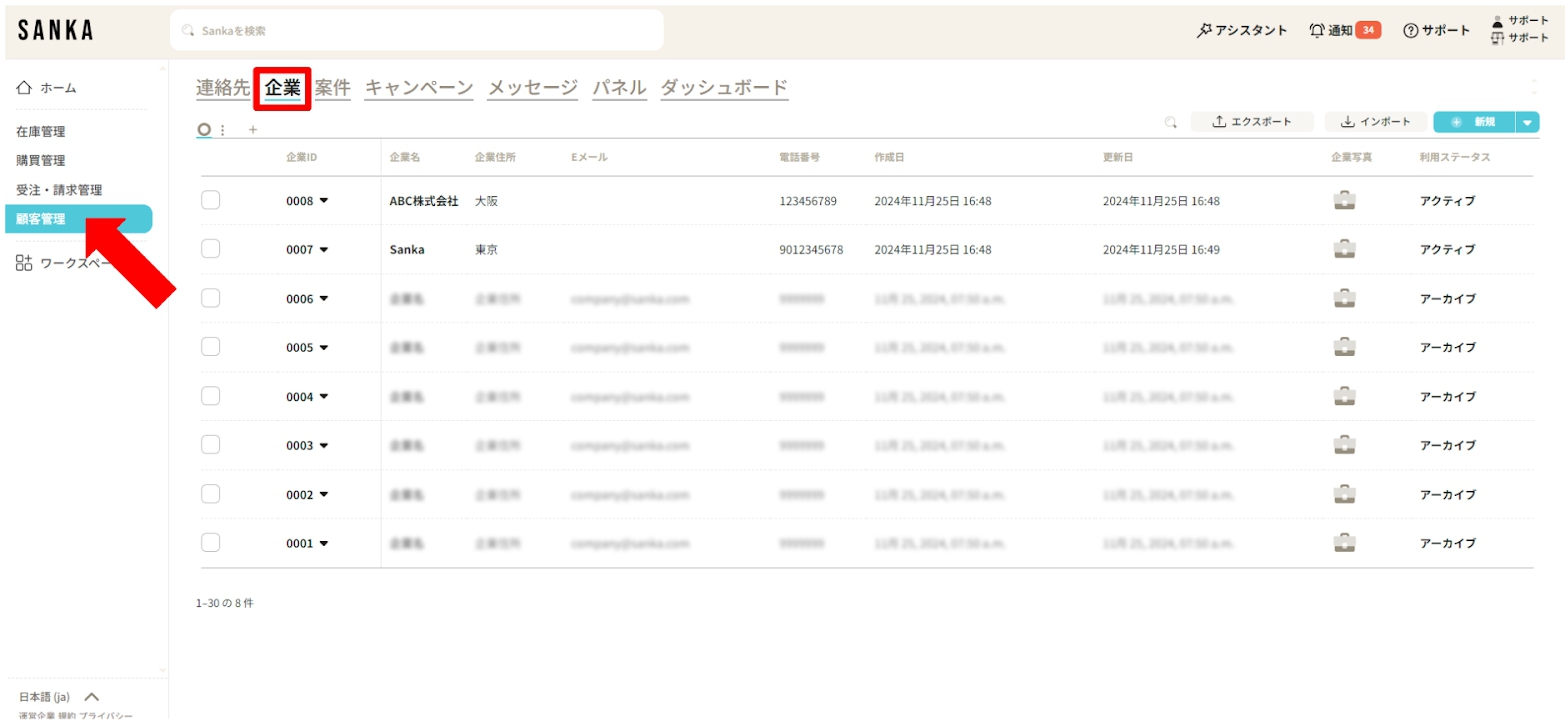Click the SANKA logo

click(56, 30)
